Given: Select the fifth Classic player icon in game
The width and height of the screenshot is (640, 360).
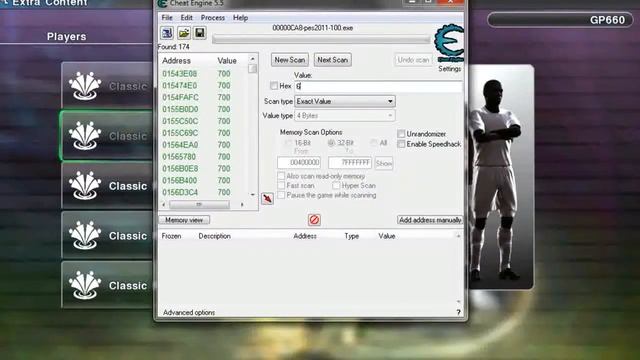Looking at the screenshot, I should (85, 286).
